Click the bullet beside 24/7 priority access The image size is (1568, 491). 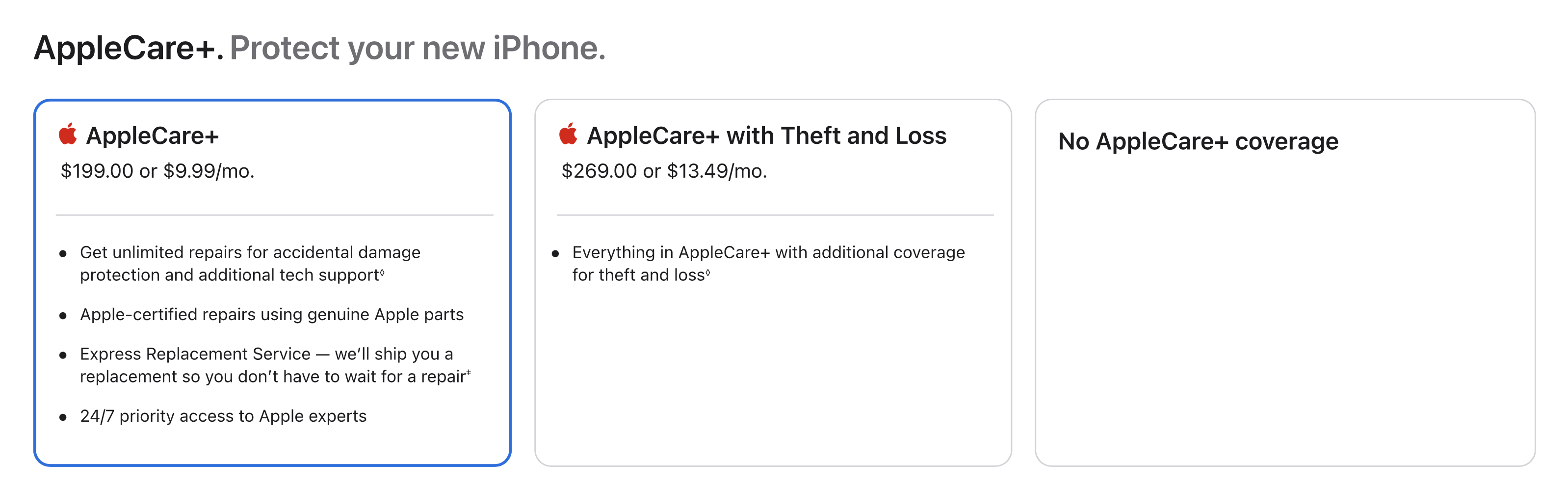pyautogui.click(x=63, y=417)
